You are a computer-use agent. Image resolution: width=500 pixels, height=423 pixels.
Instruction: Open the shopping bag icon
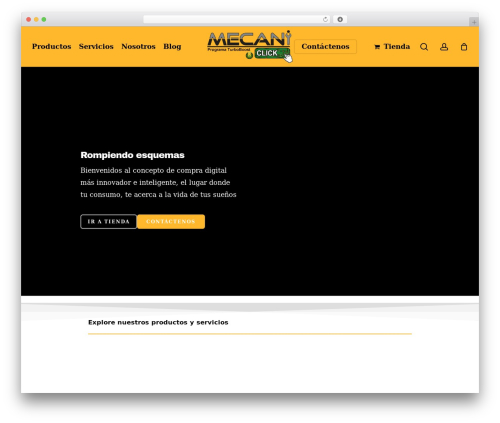464,47
